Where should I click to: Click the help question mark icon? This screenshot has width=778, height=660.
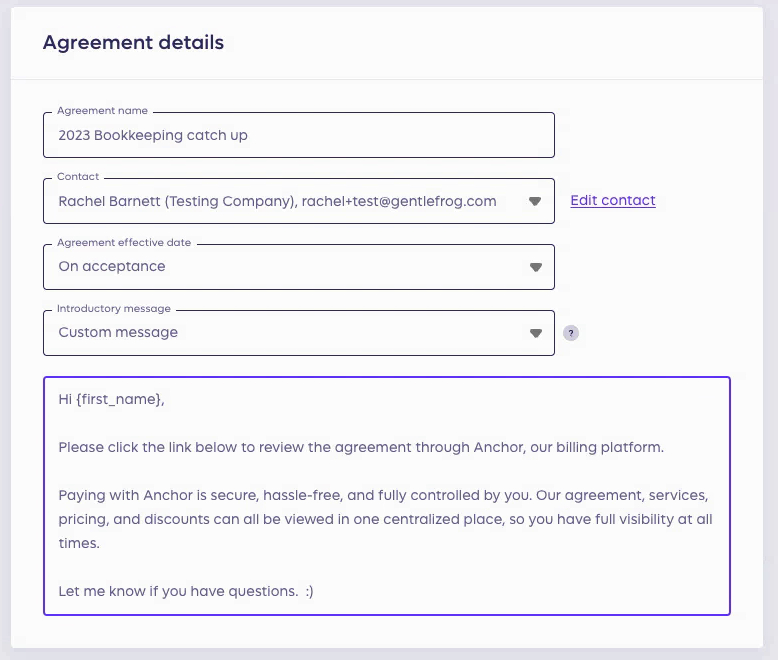tap(571, 333)
